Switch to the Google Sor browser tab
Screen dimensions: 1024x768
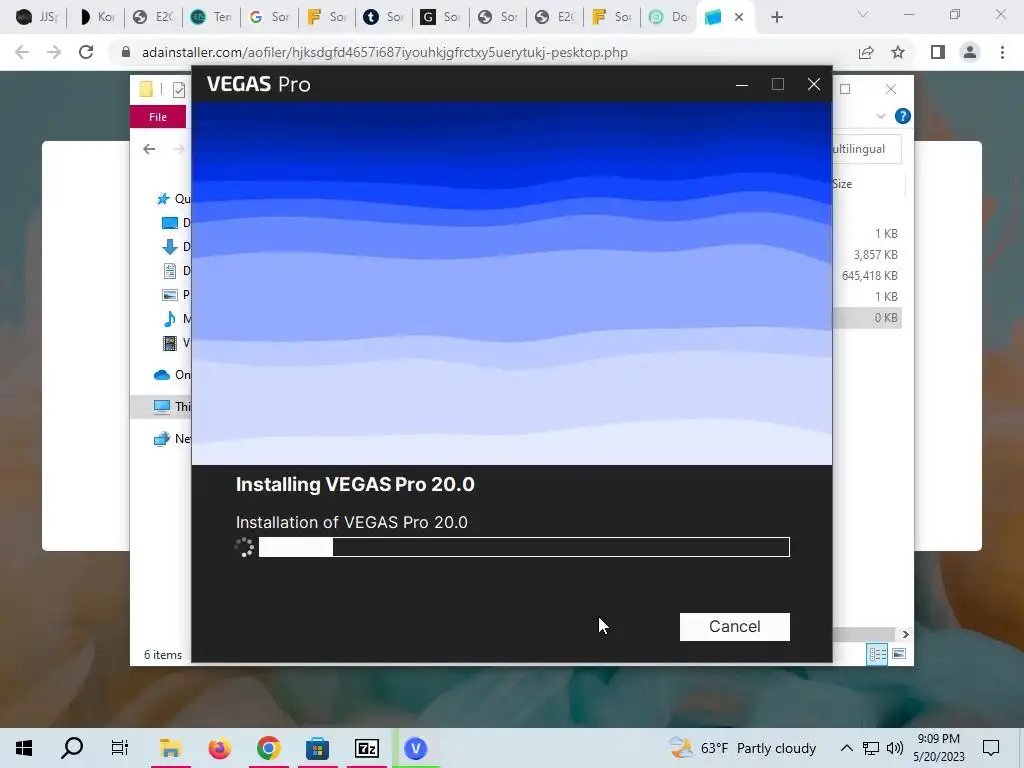point(268,17)
